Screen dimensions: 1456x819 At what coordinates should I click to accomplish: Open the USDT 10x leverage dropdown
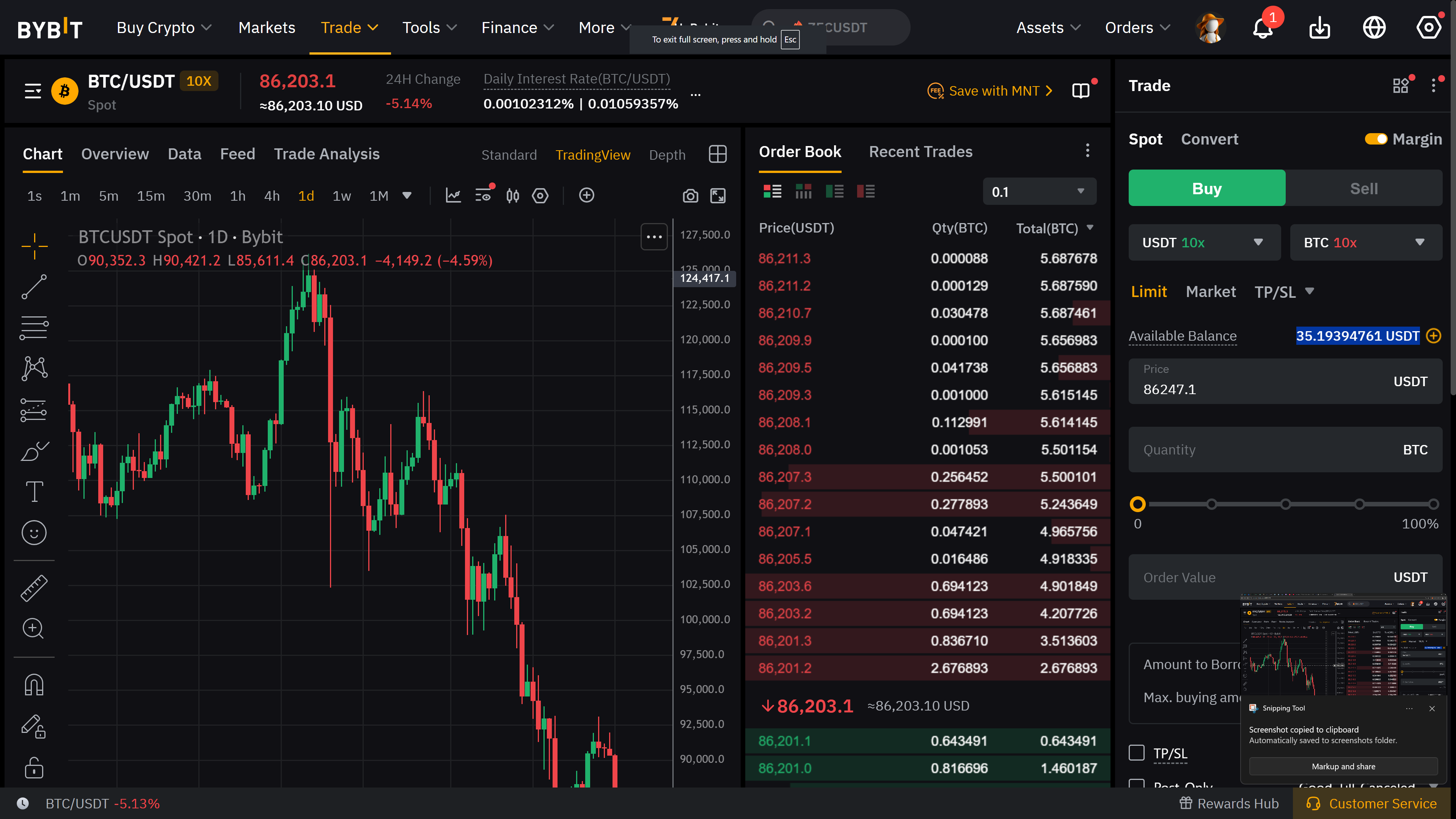click(x=1205, y=242)
